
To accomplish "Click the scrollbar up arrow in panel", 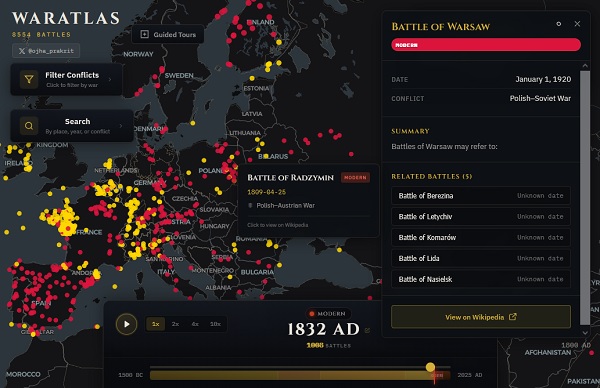I will tap(585, 66).
